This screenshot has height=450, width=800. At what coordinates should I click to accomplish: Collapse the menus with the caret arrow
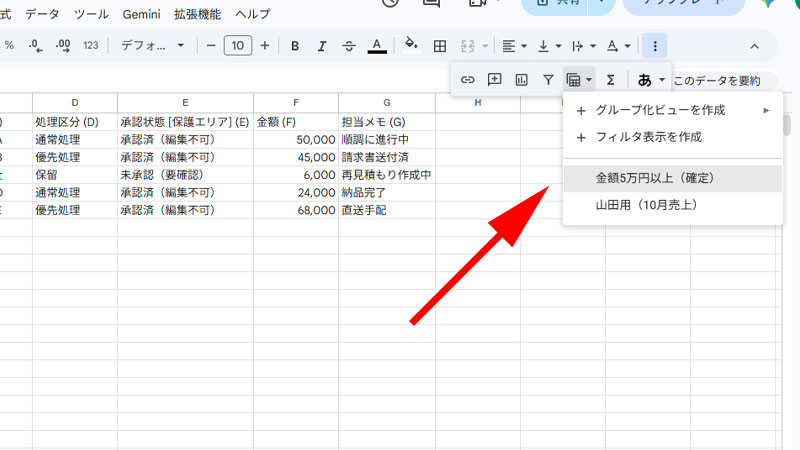(755, 46)
